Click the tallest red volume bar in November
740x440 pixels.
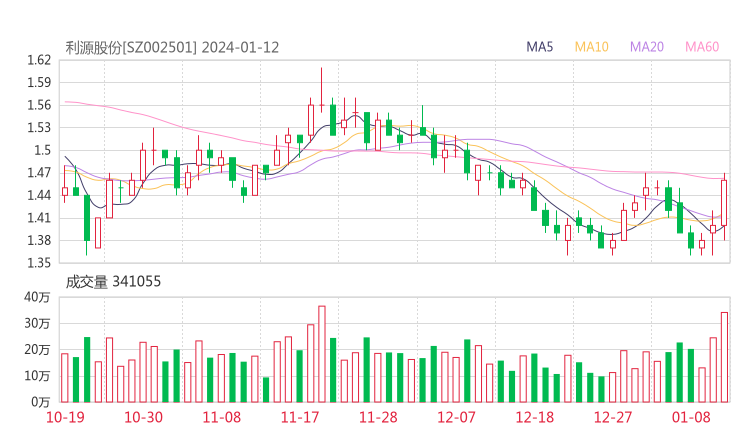coord(322,354)
